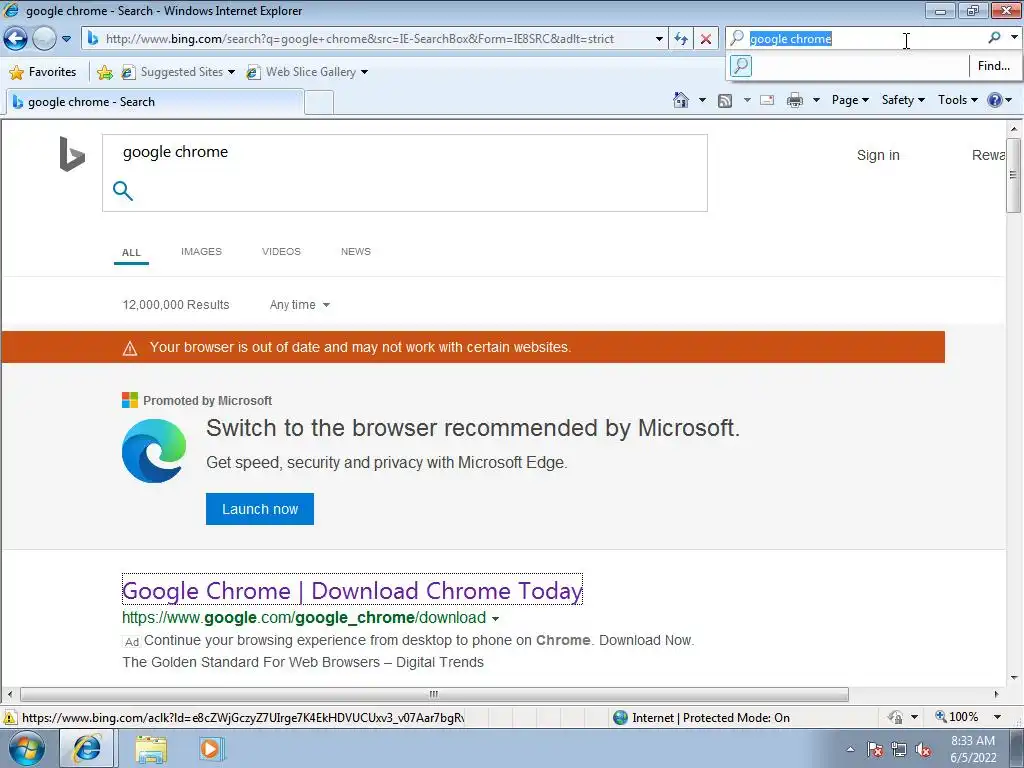Viewport: 1024px width, 768px height.
Task: Click the Back navigation arrow
Action: [15, 39]
